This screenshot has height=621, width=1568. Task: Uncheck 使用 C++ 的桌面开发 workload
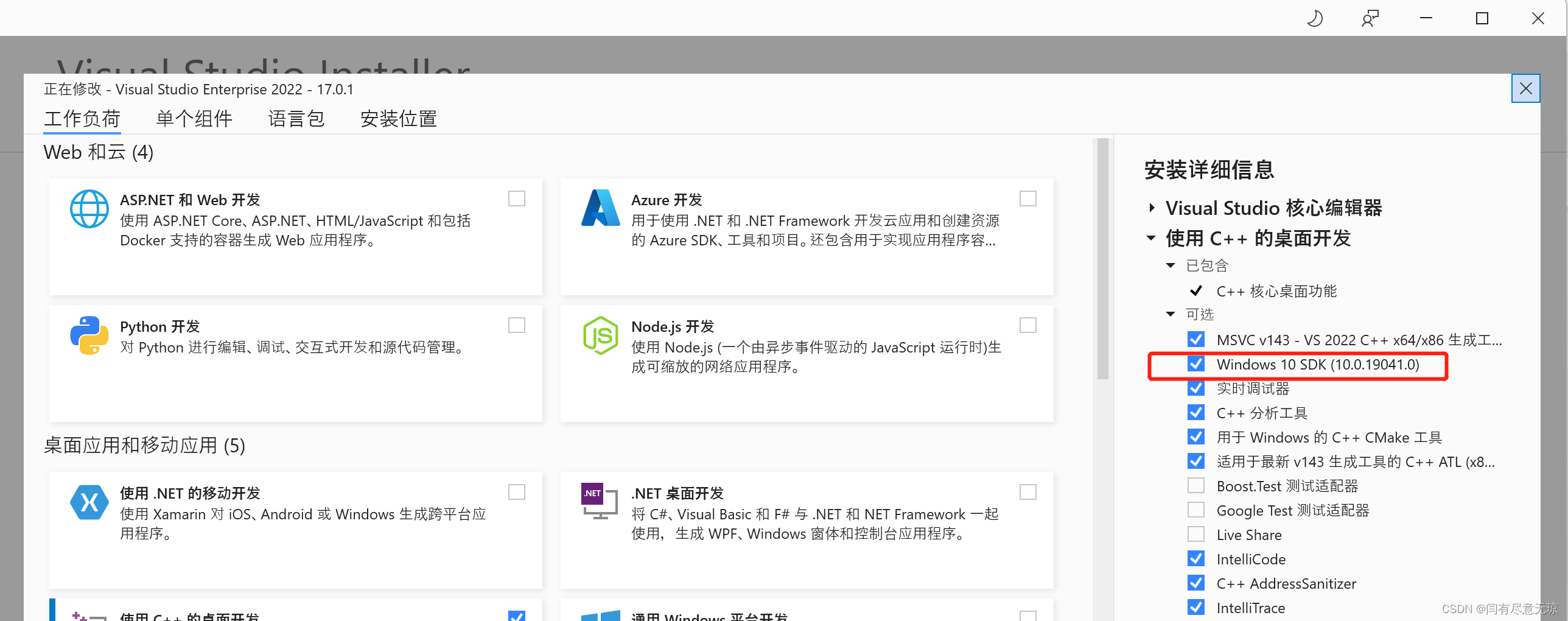(517, 616)
